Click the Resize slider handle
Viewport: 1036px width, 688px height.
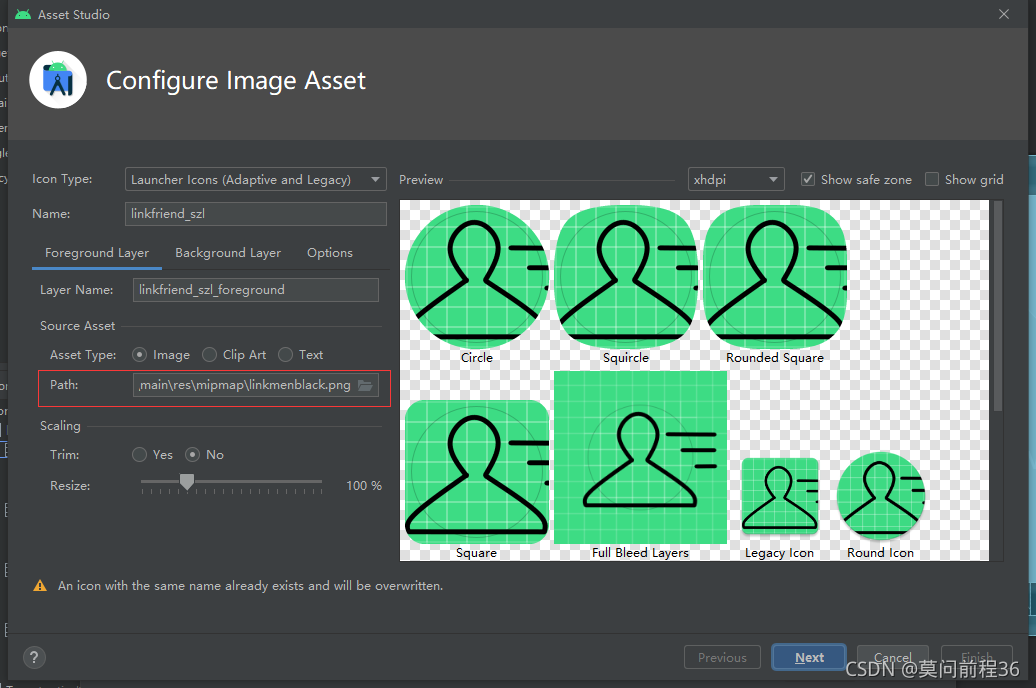pos(187,482)
